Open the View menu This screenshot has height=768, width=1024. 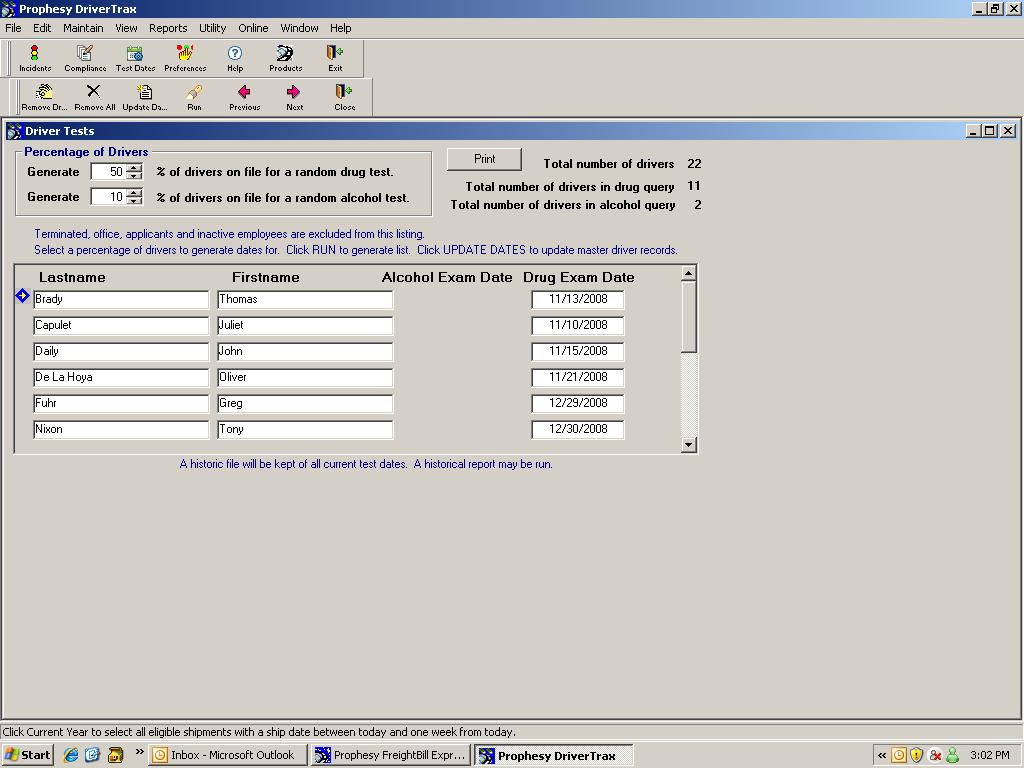point(126,28)
